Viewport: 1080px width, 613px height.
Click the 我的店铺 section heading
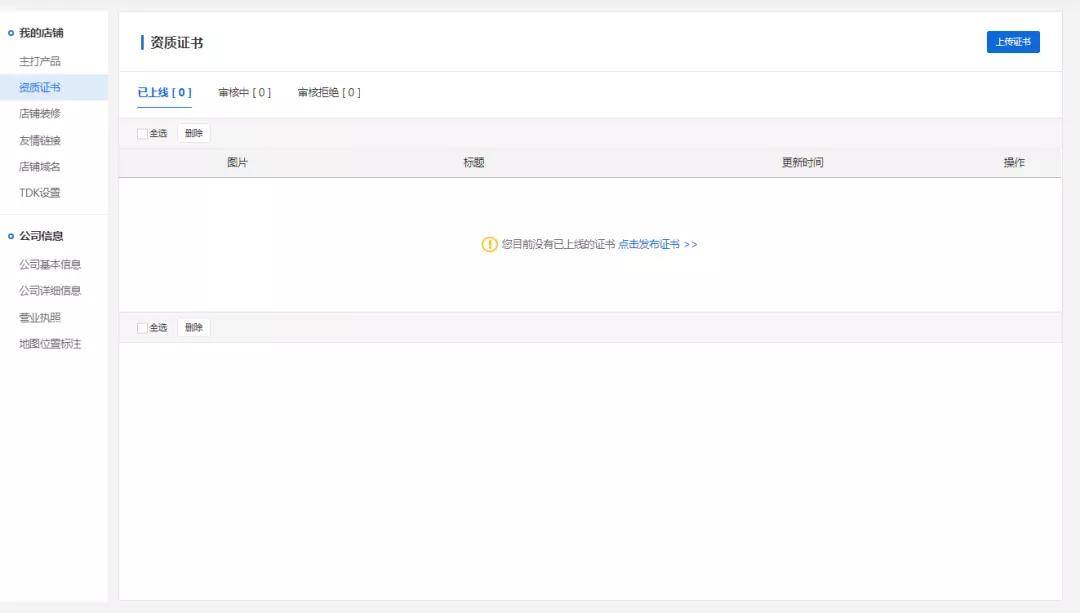tap(41, 33)
